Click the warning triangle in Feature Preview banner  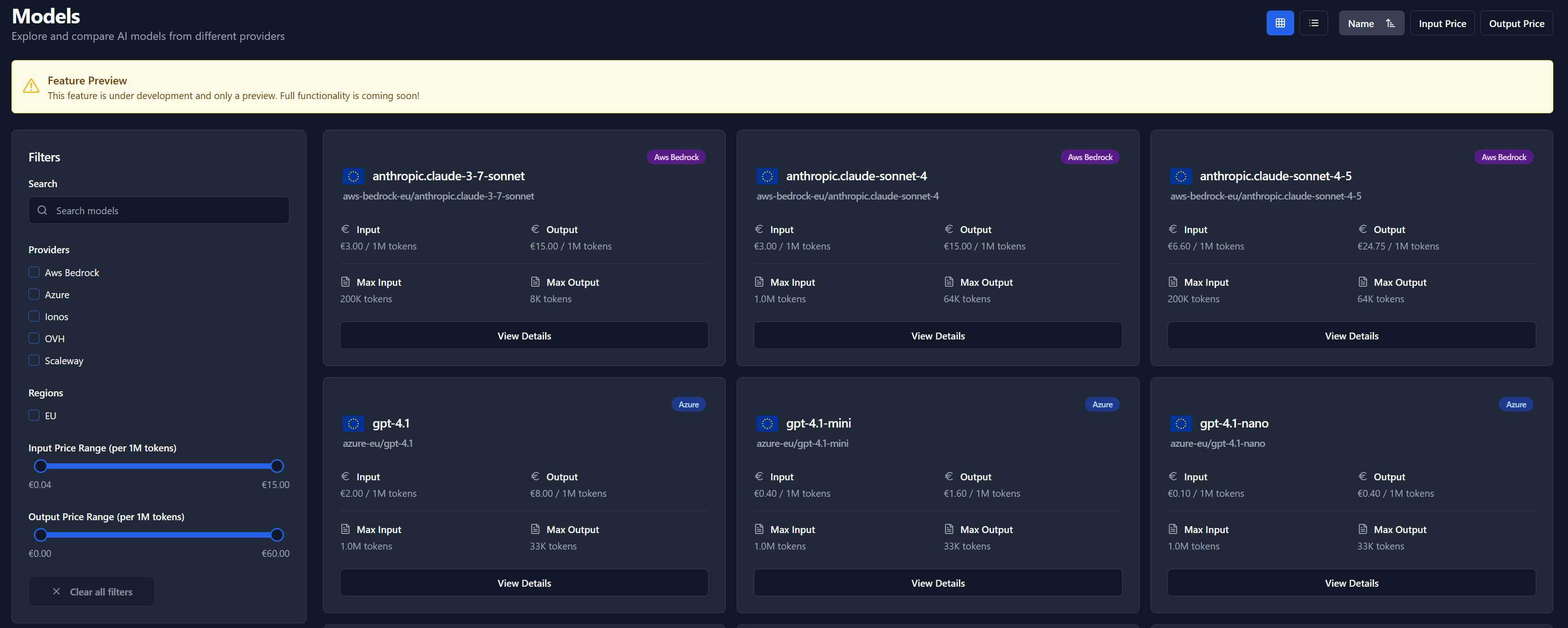[31, 86]
